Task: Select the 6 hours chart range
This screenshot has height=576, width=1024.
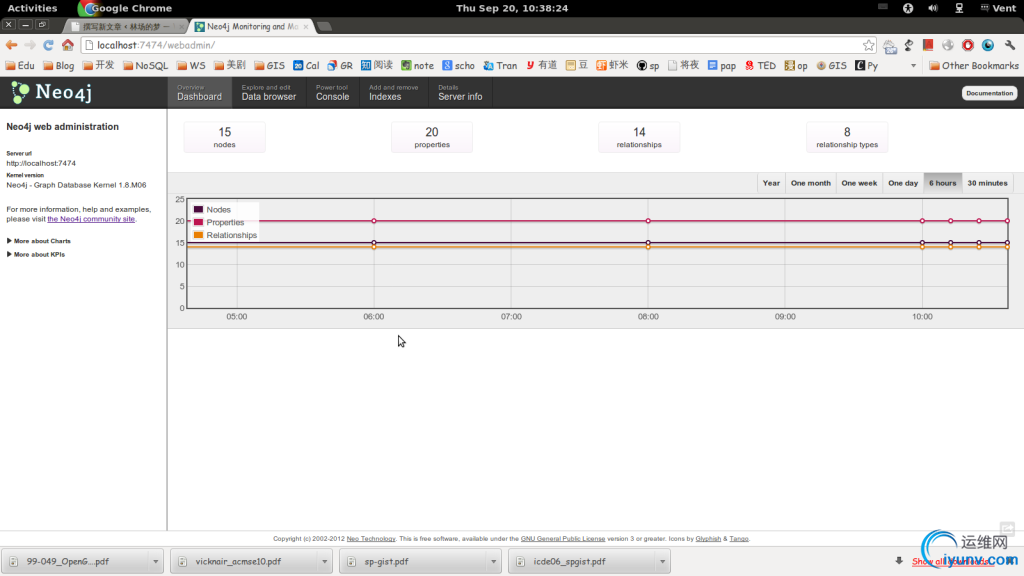Action: 942,183
